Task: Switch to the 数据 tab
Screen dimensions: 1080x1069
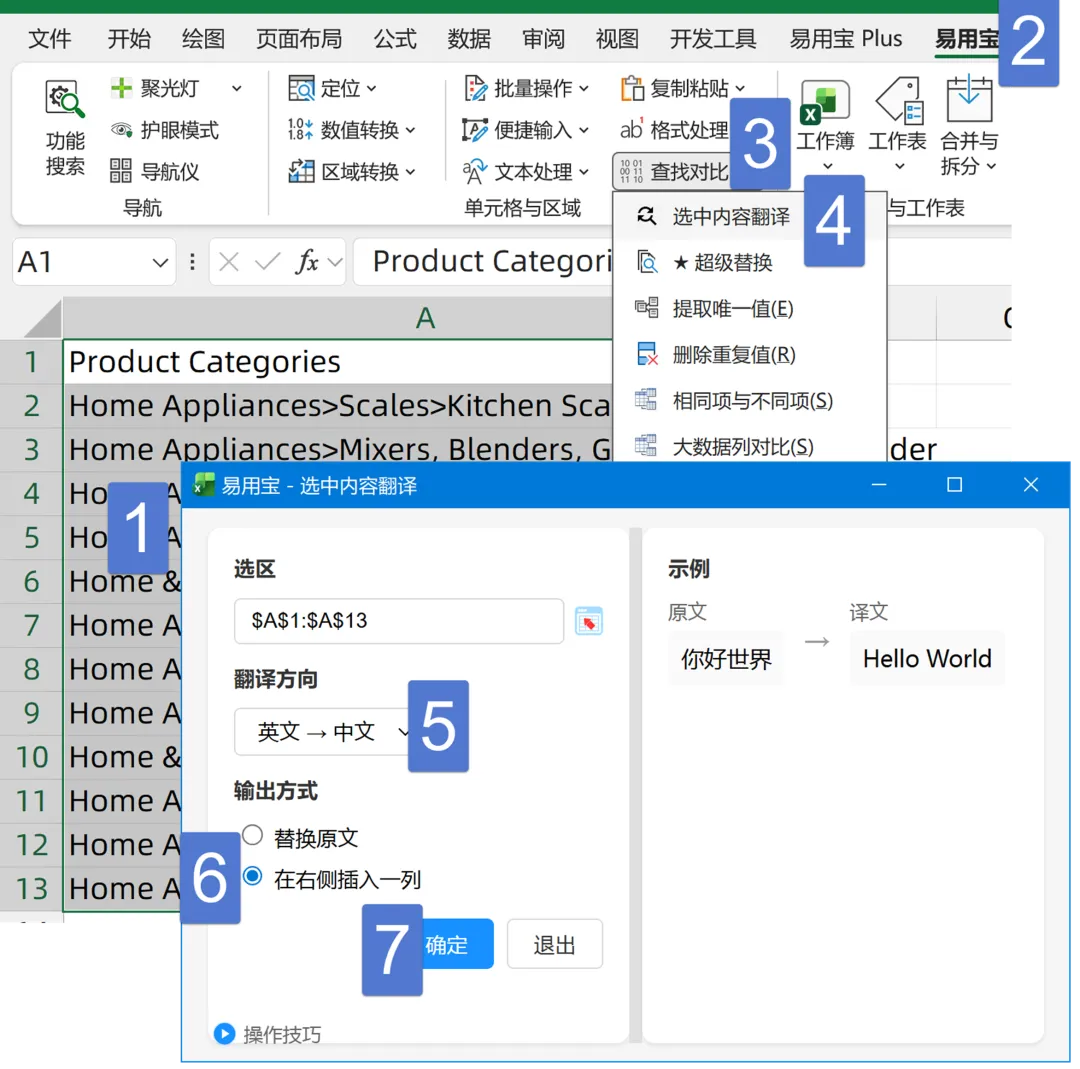Action: 469,39
